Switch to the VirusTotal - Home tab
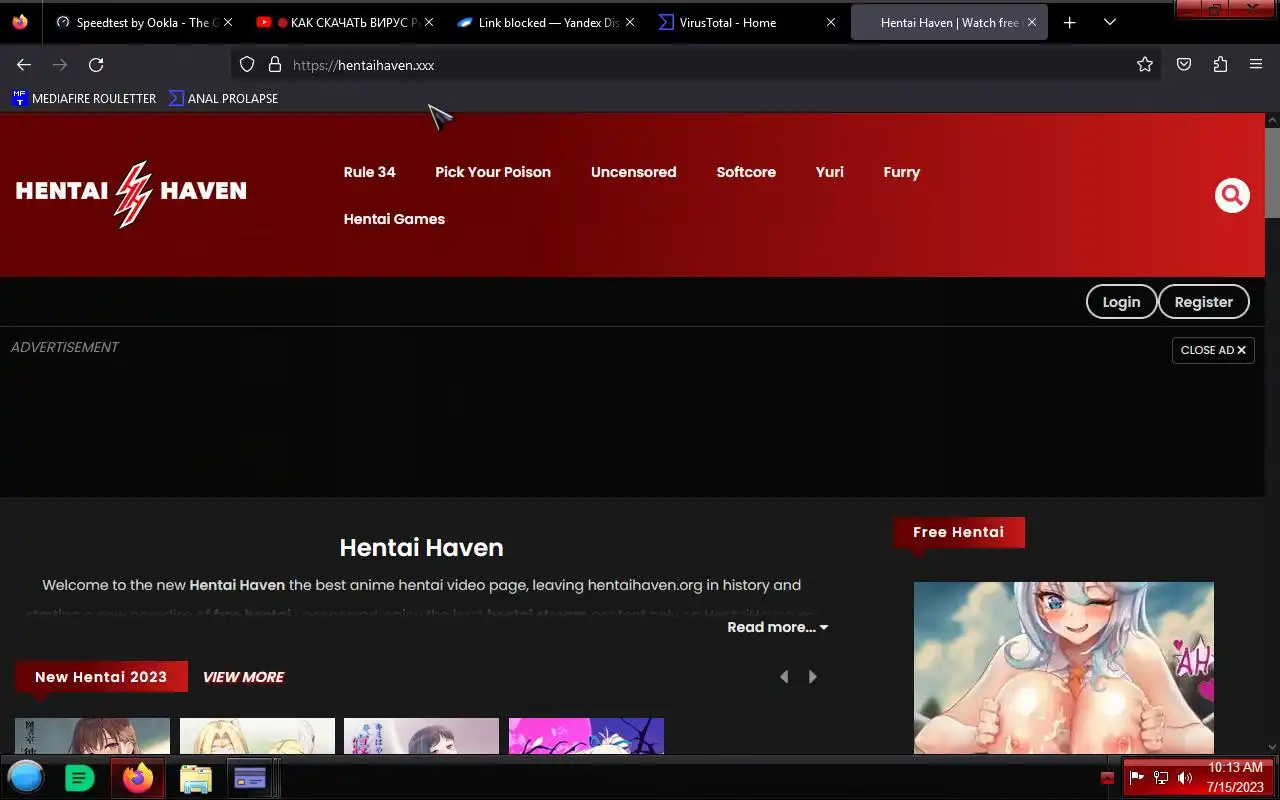 (x=745, y=22)
